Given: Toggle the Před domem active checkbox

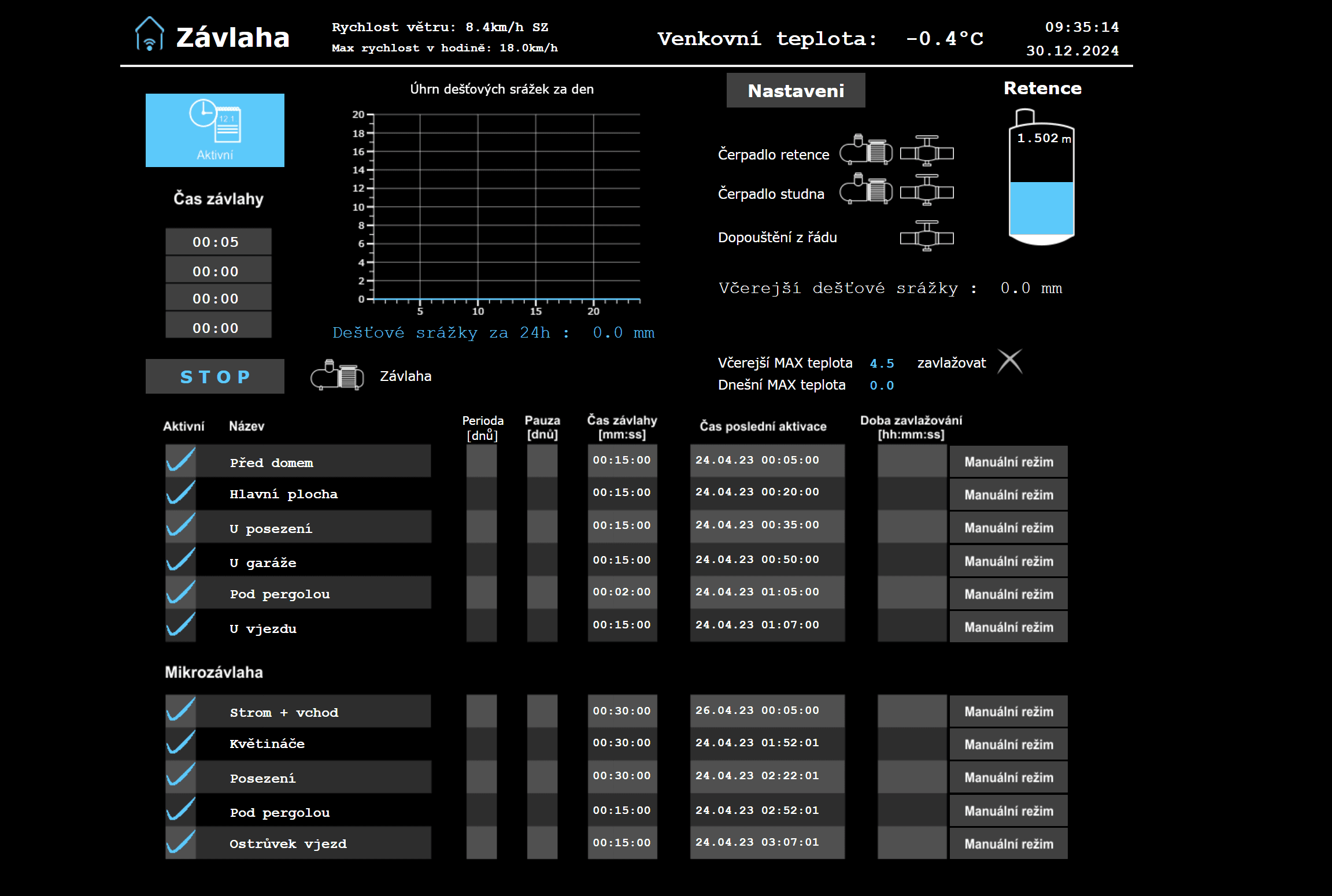Looking at the screenshot, I should tap(181, 461).
